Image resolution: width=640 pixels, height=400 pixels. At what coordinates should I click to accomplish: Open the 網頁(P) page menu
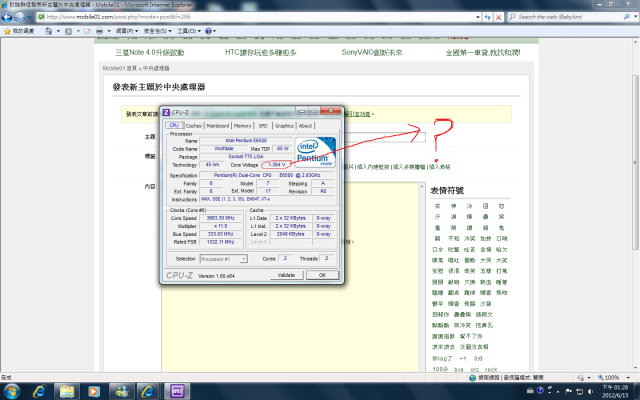pos(127,31)
